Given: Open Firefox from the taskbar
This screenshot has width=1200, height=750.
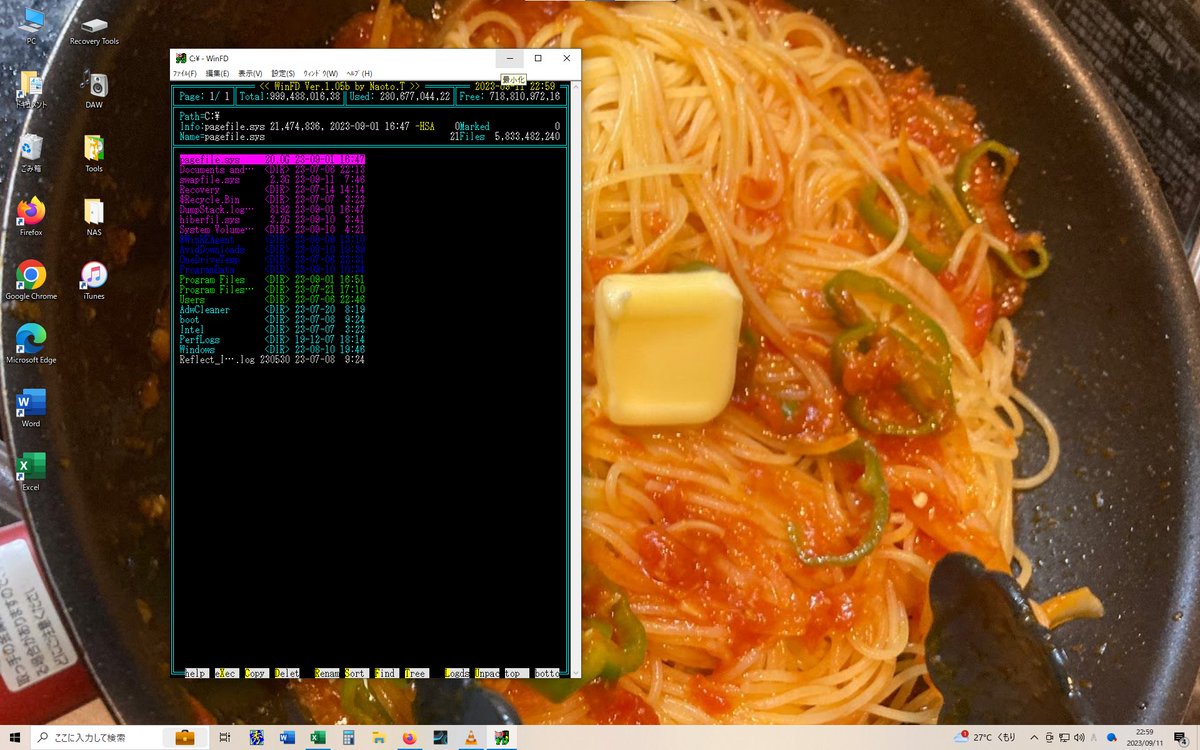Looking at the screenshot, I should 409,737.
